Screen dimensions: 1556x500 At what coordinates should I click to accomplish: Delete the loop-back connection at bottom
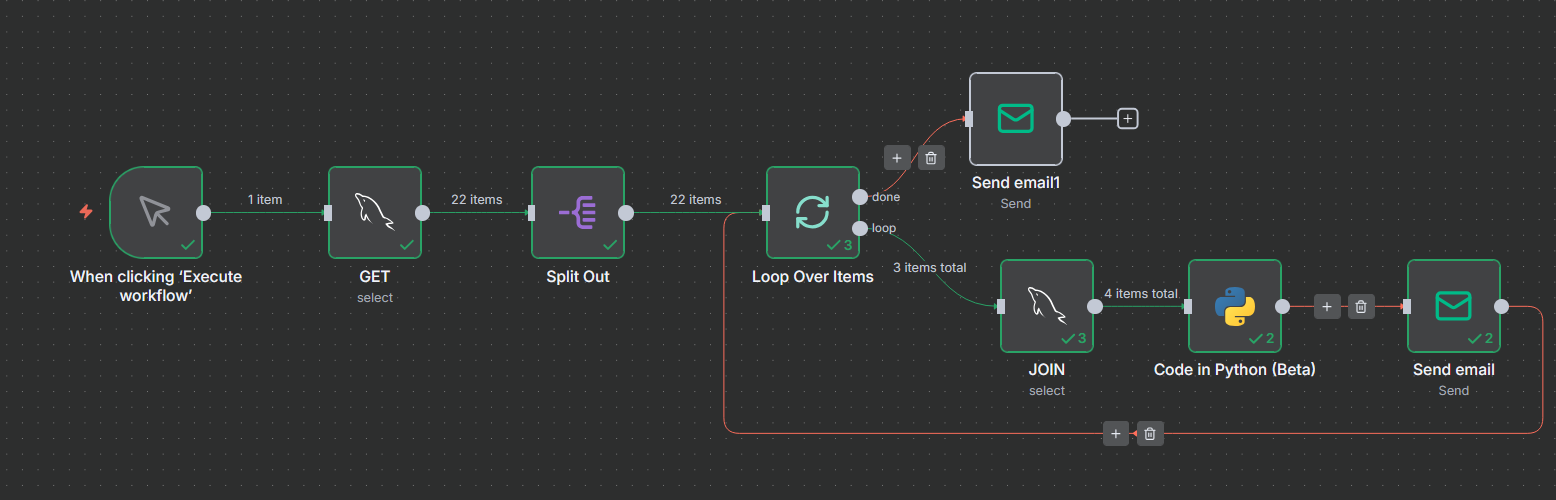1150,433
